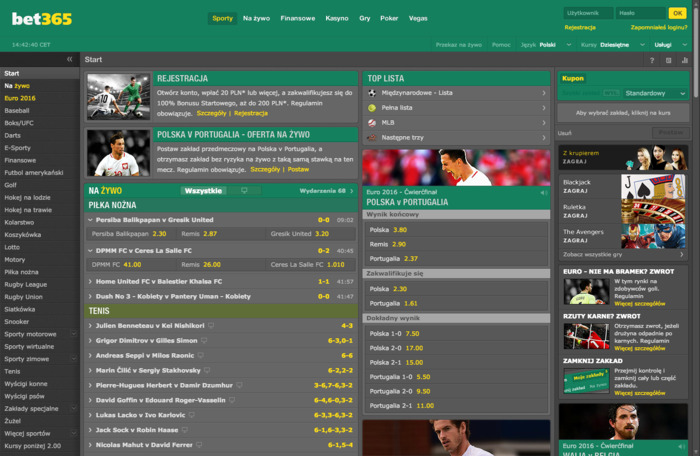
Task: Open the Rejestracja link under login
Action: point(580,27)
